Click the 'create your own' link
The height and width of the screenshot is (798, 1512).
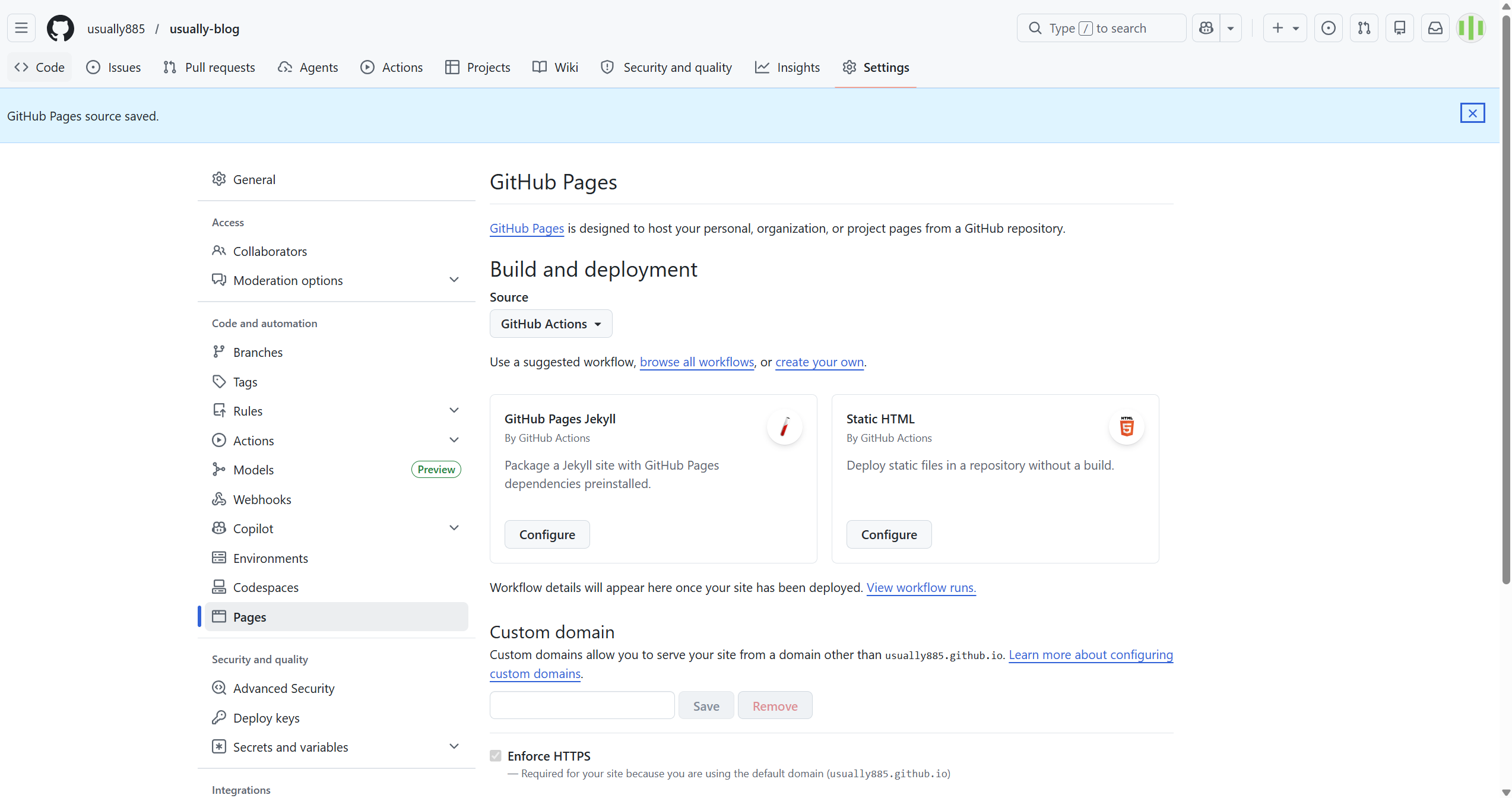(819, 362)
